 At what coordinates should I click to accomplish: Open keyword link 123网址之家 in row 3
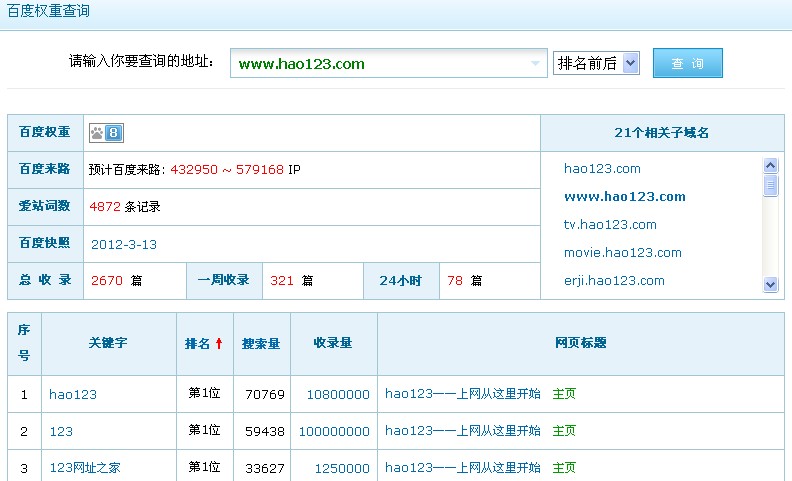[x=85, y=468]
